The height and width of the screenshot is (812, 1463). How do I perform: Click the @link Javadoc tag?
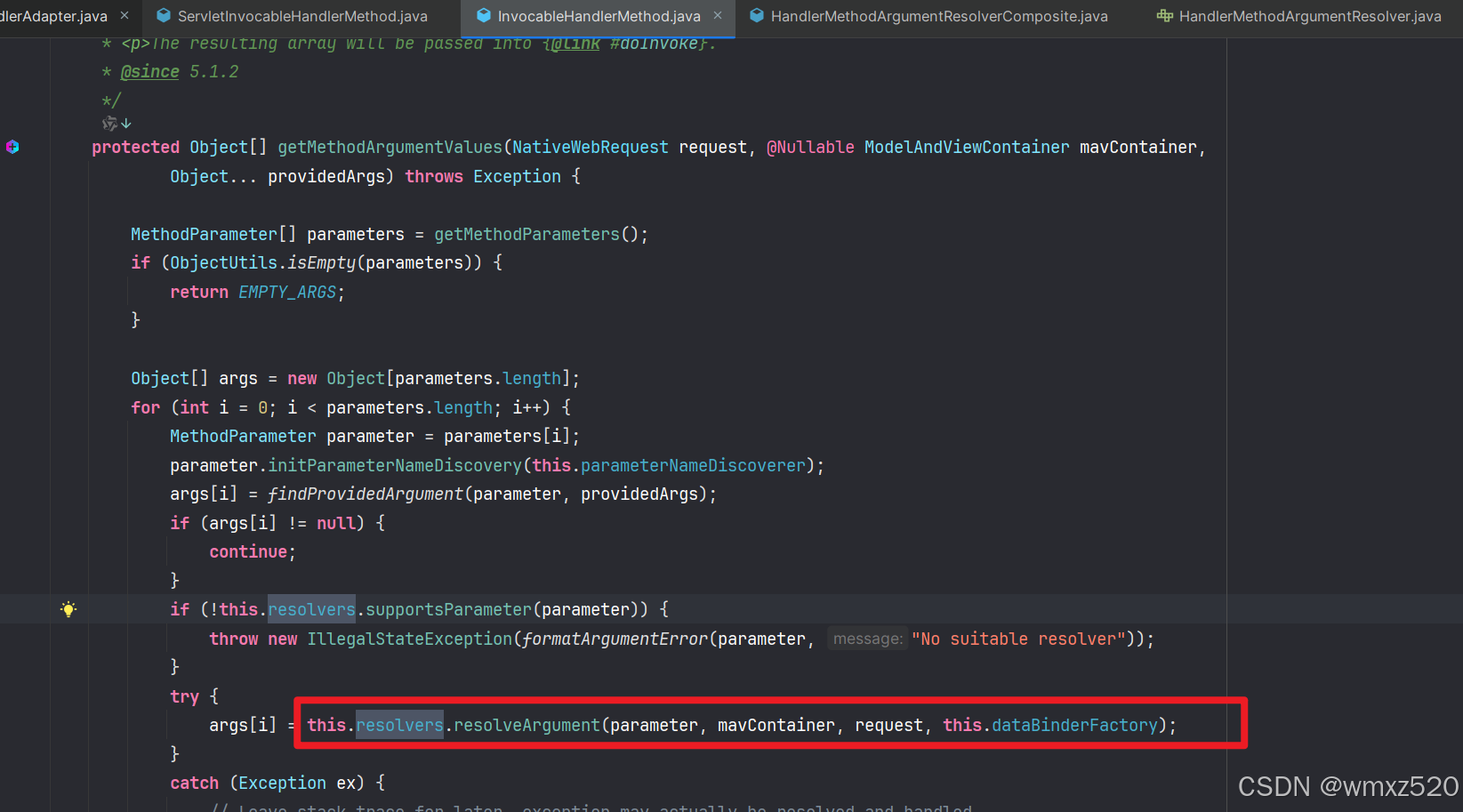tap(575, 44)
